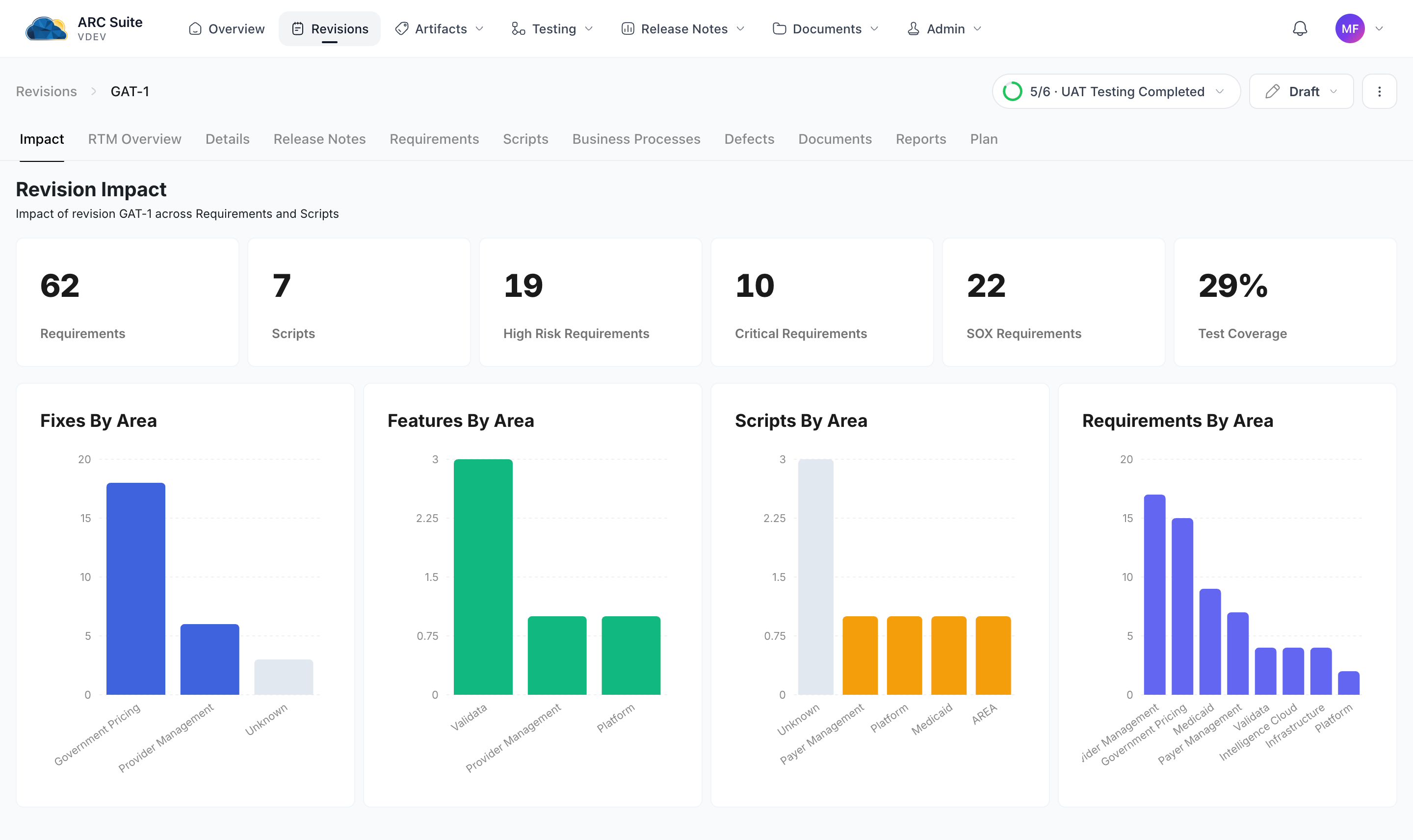
Task: Click the 29% Test Coverage card
Action: point(1285,302)
